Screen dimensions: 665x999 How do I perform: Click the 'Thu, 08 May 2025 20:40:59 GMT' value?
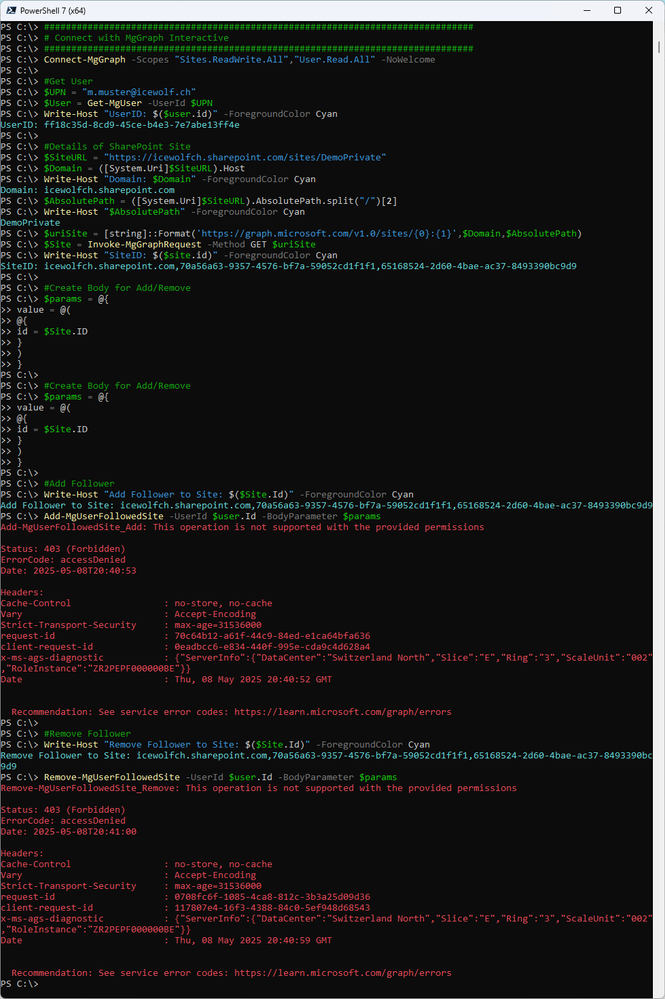click(x=254, y=940)
